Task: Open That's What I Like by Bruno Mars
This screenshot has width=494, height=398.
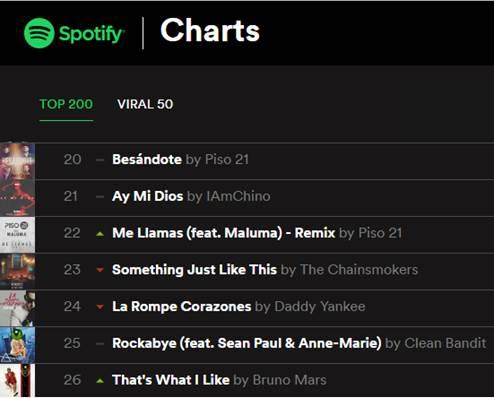Action: coord(219,380)
